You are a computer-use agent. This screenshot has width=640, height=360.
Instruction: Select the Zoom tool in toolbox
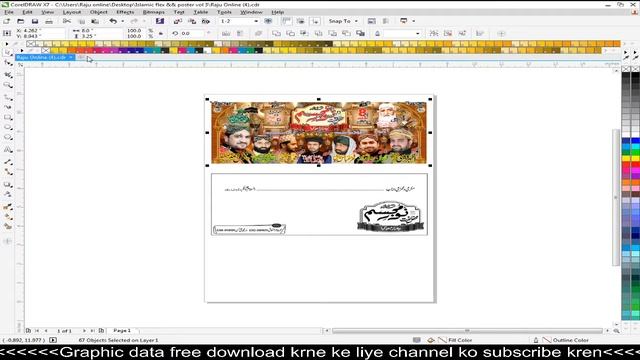click(x=8, y=85)
